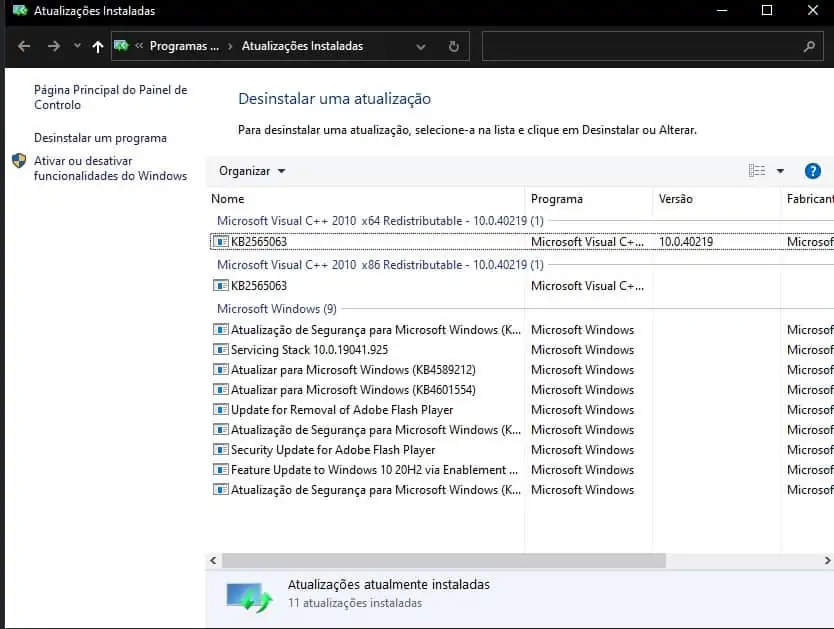Click icon of KB4601554 update row
The image size is (834, 629).
coord(221,390)
